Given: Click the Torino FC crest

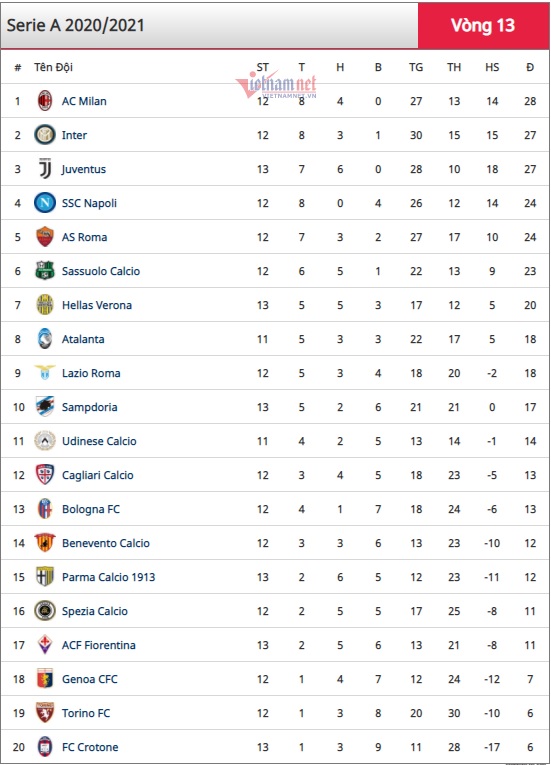Looking at the screenshot, I should [x=45, y=712].
